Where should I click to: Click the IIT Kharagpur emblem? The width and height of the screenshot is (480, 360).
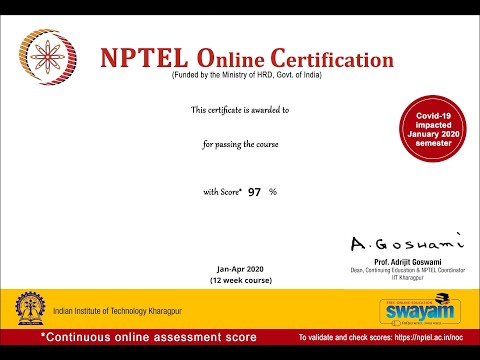pos(30,309)
